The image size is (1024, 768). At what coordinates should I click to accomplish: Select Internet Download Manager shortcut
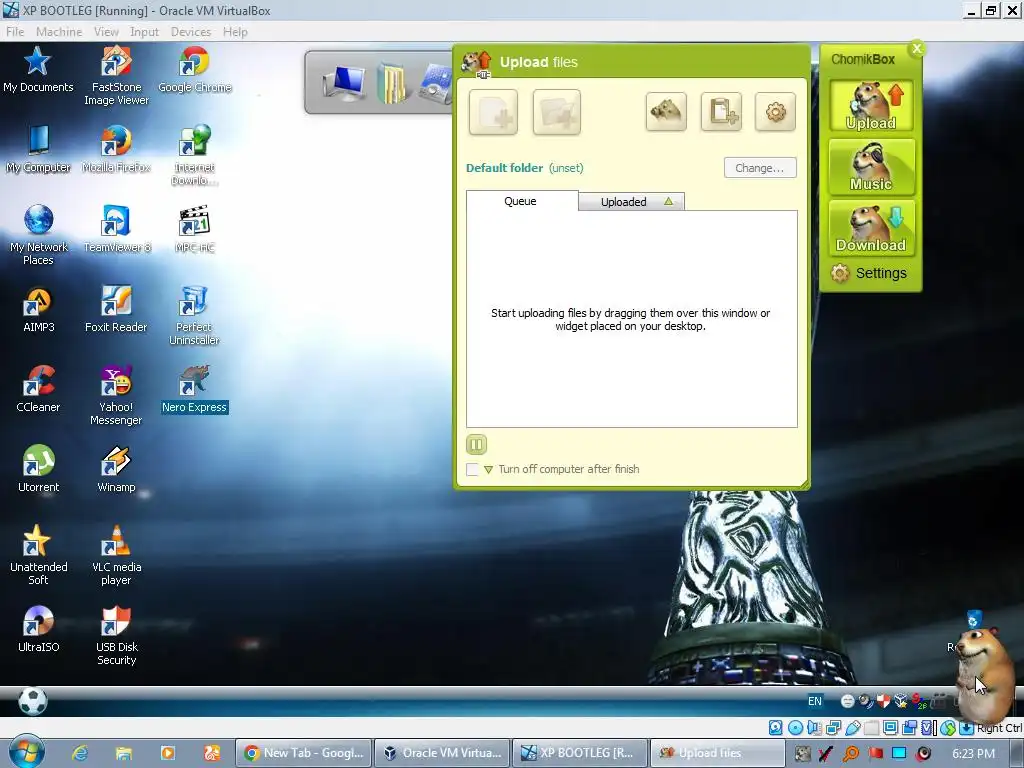pos(195,155)
